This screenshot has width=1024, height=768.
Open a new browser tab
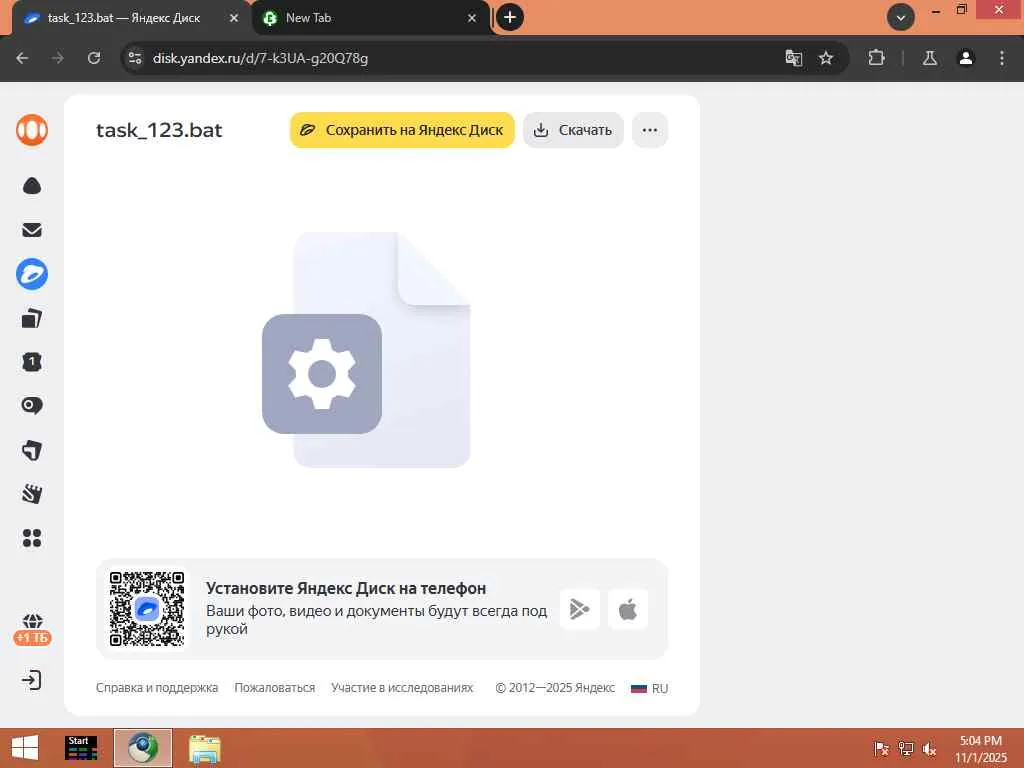(x=510, y=18)
